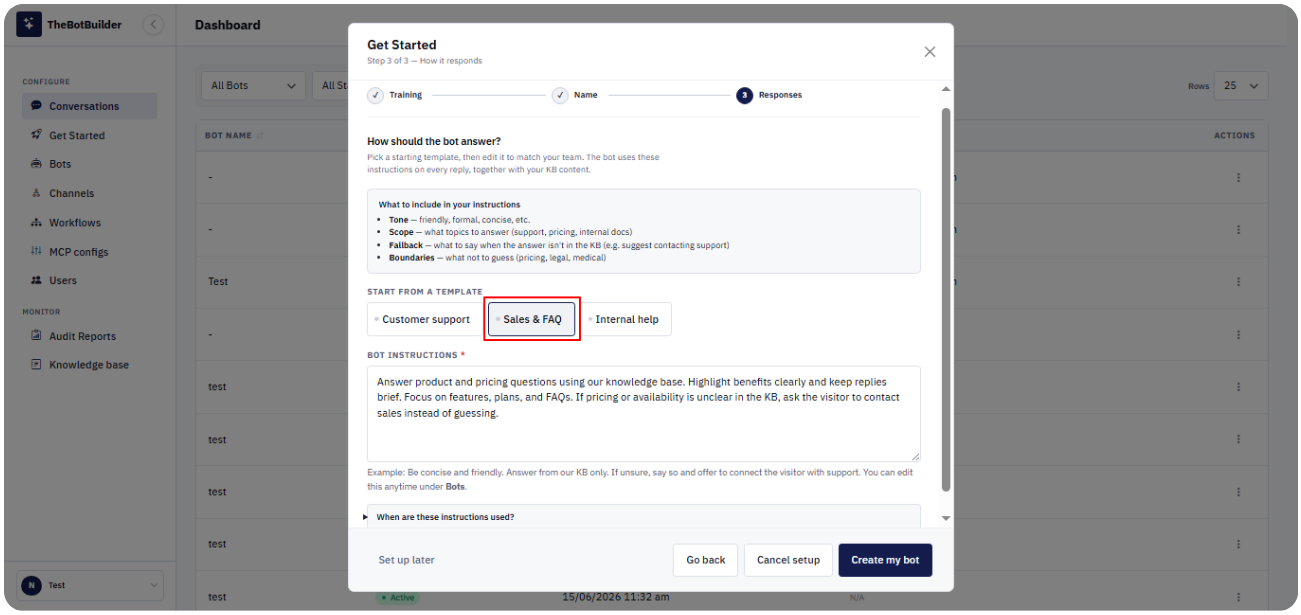Screen dimensions: 1301x615
Task: Collapse sidebar with chevron button
Action: pos(153,24)
